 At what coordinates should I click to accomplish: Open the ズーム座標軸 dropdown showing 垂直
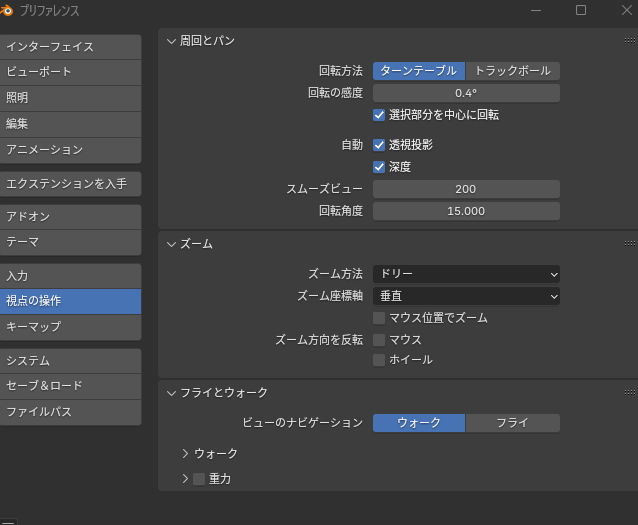pyautogui.click(x=466, y=296)
